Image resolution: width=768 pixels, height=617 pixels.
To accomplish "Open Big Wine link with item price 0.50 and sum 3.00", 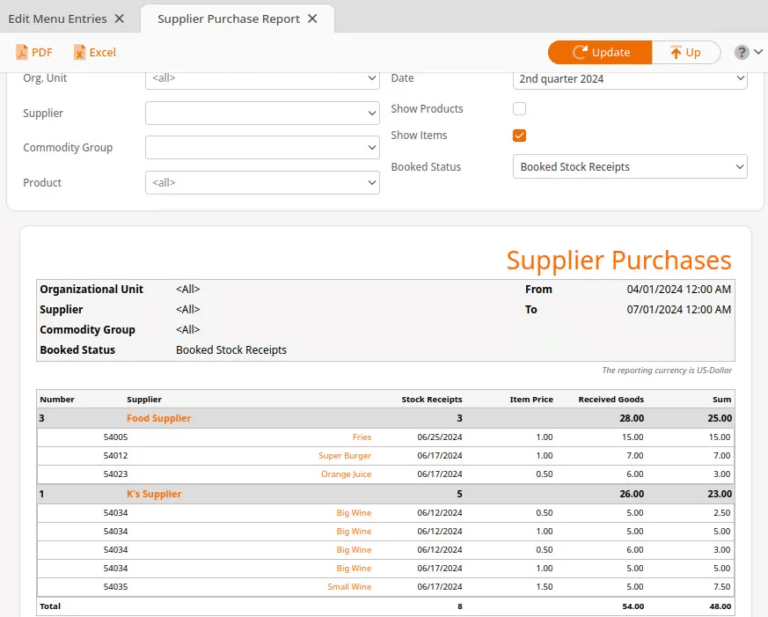I will (354, 550).
